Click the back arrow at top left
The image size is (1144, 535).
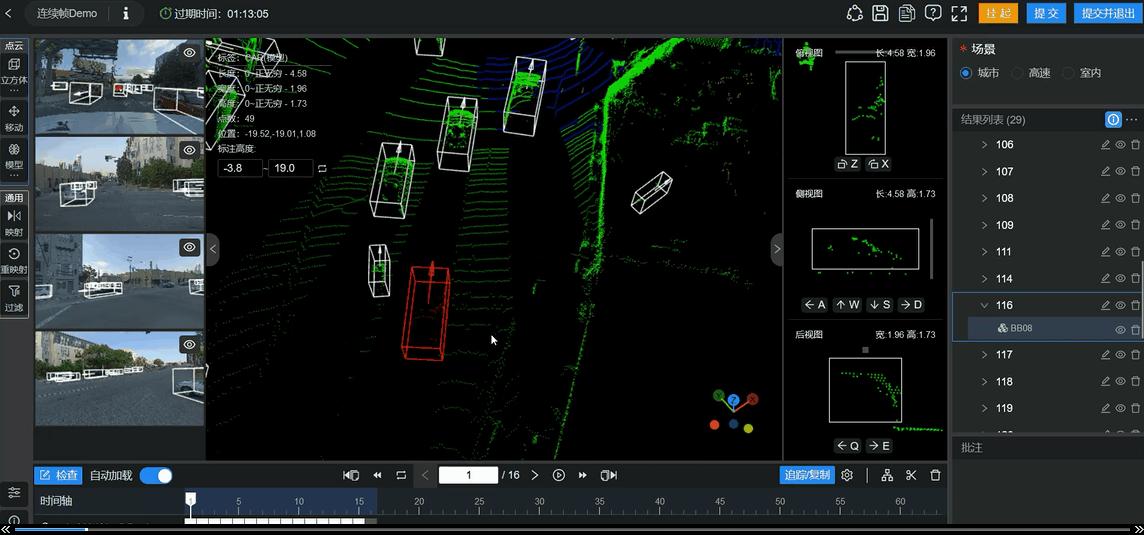click(9, 13)
